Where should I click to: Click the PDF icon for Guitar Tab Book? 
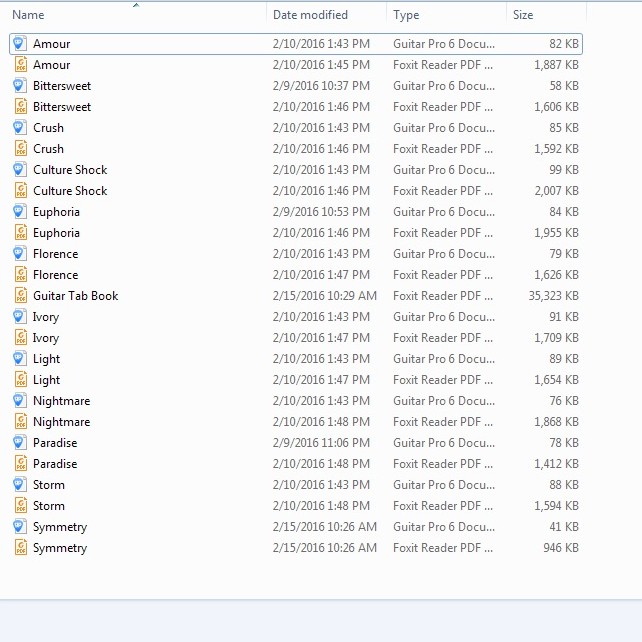pyautogui.click(x=20, y=296)
